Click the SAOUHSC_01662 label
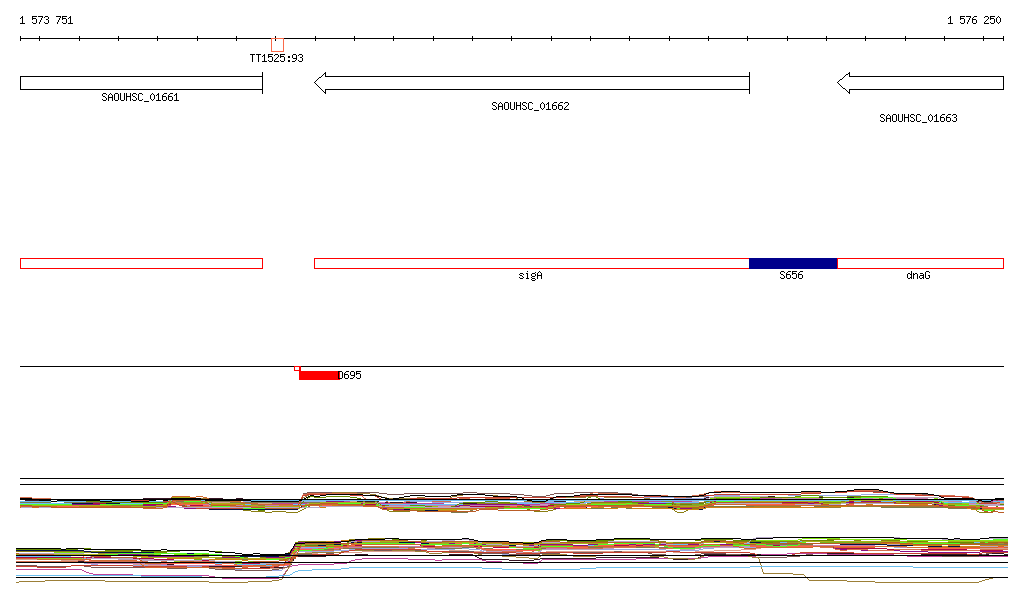 tap(530, 106)
